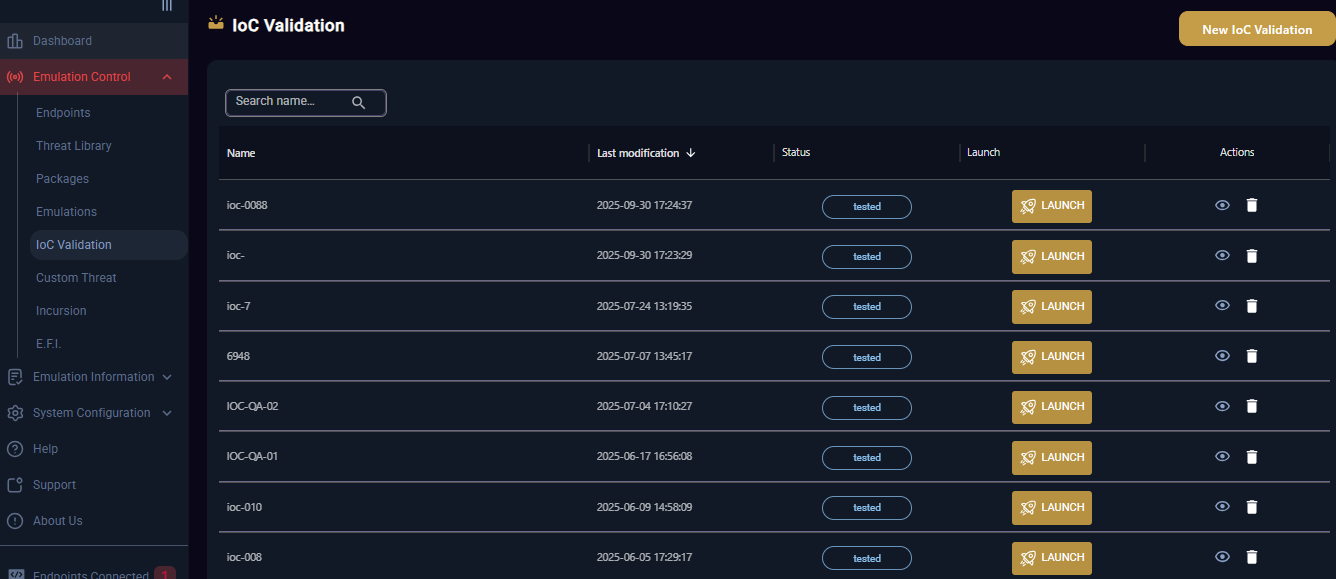Click the trash icon for ioc-0088
The image size is (1336, 579).
point(1251,205)
